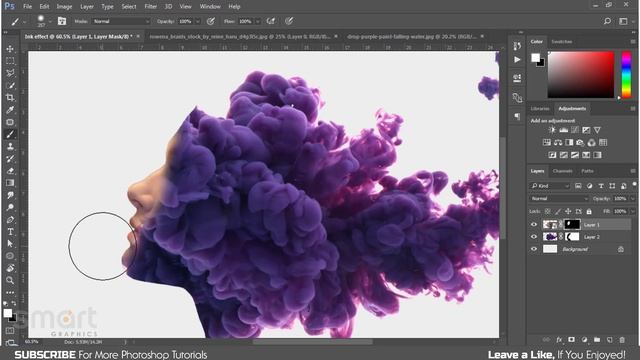Select the Crop tool
This screenshot has width=640, height=360.
tap(10, 98)
